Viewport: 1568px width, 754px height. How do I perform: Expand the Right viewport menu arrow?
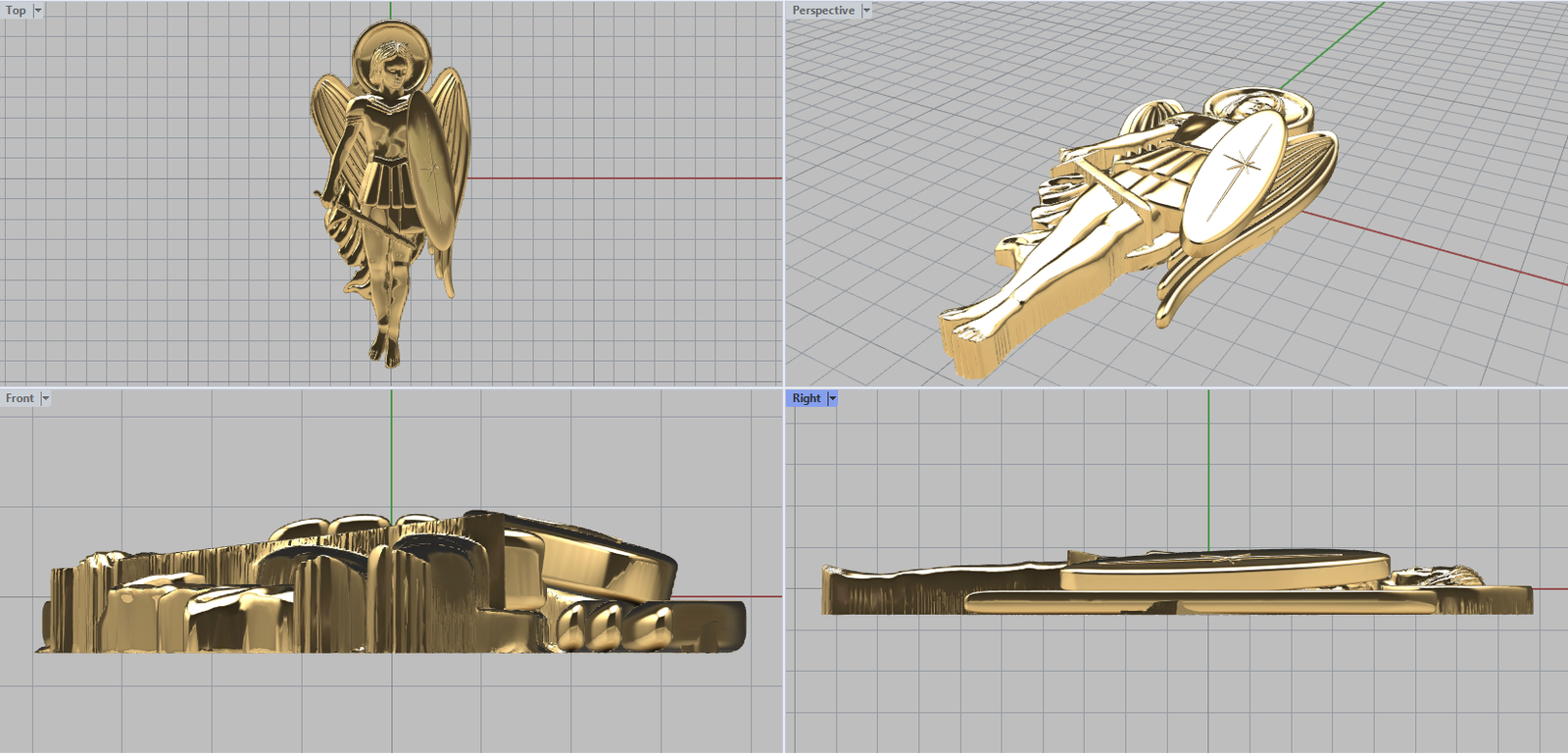coord(832,399)
